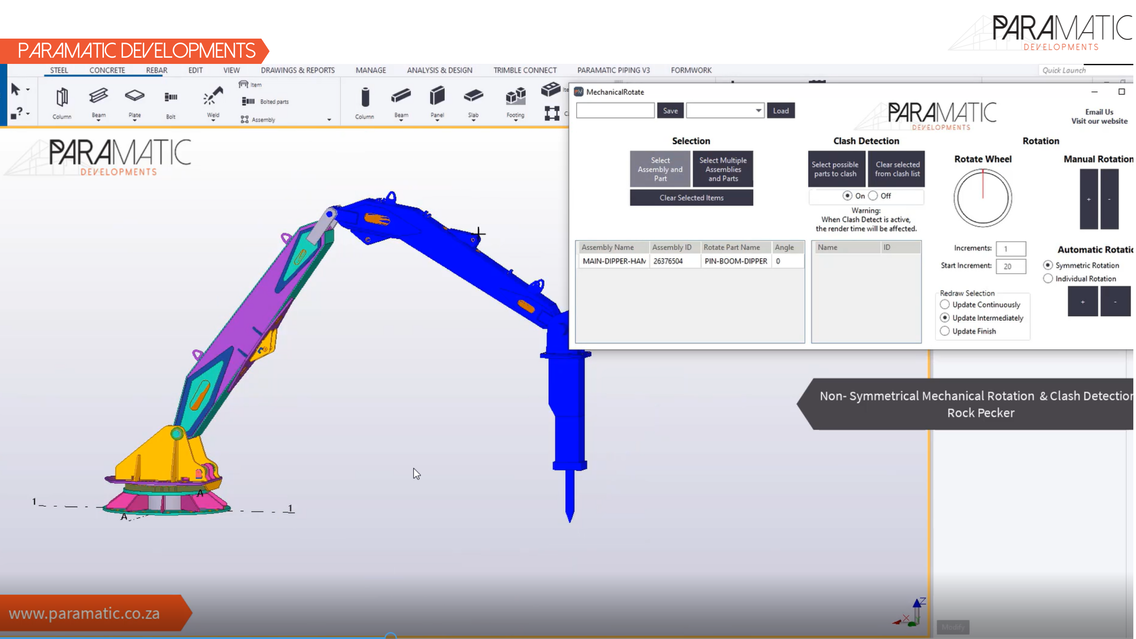This screenshot has height=639, width=1136.
Task: Expand the steel Plate dropdown arrow
Action: (135, 120)
